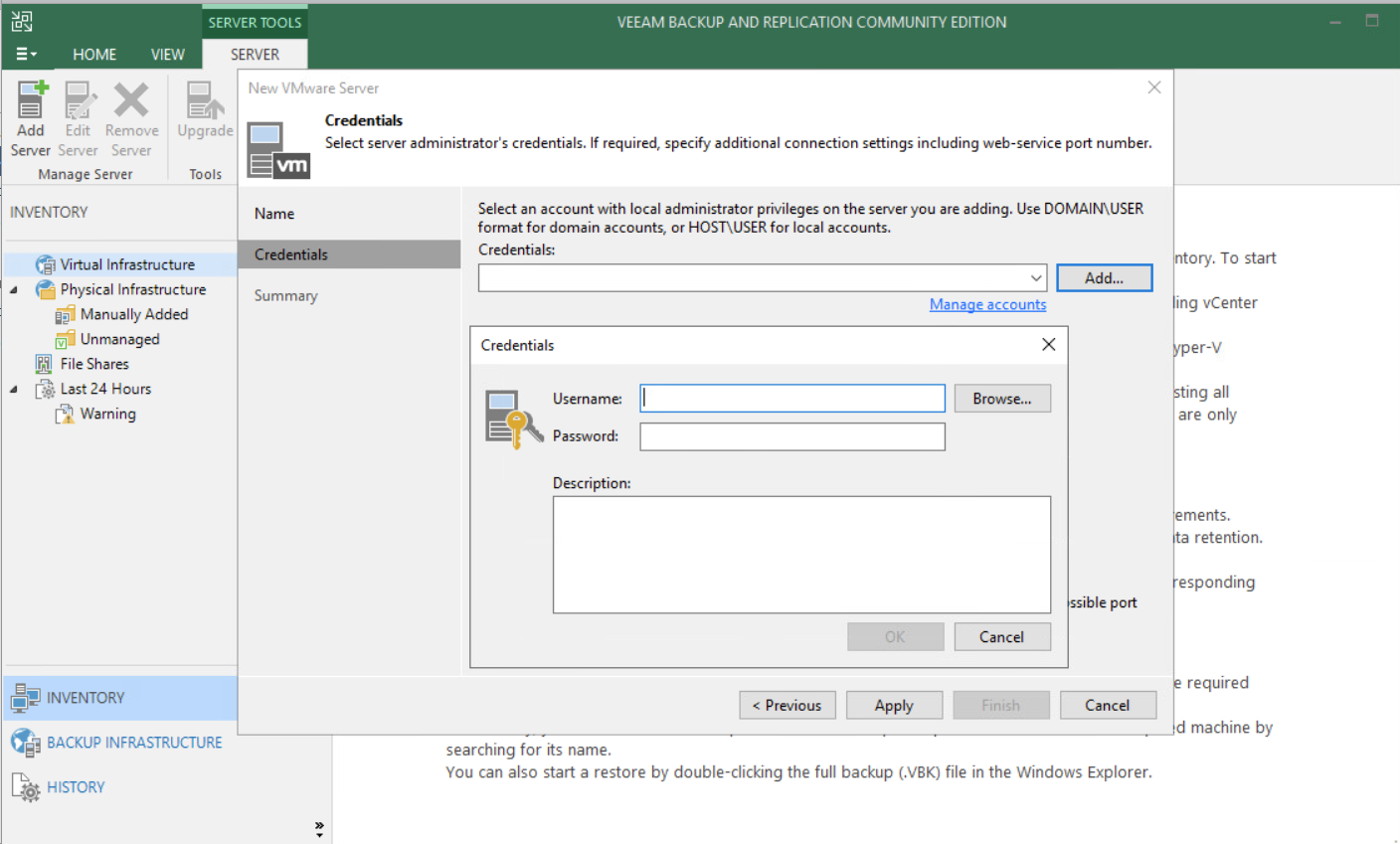Click the Browse... button

point(1002,399)
